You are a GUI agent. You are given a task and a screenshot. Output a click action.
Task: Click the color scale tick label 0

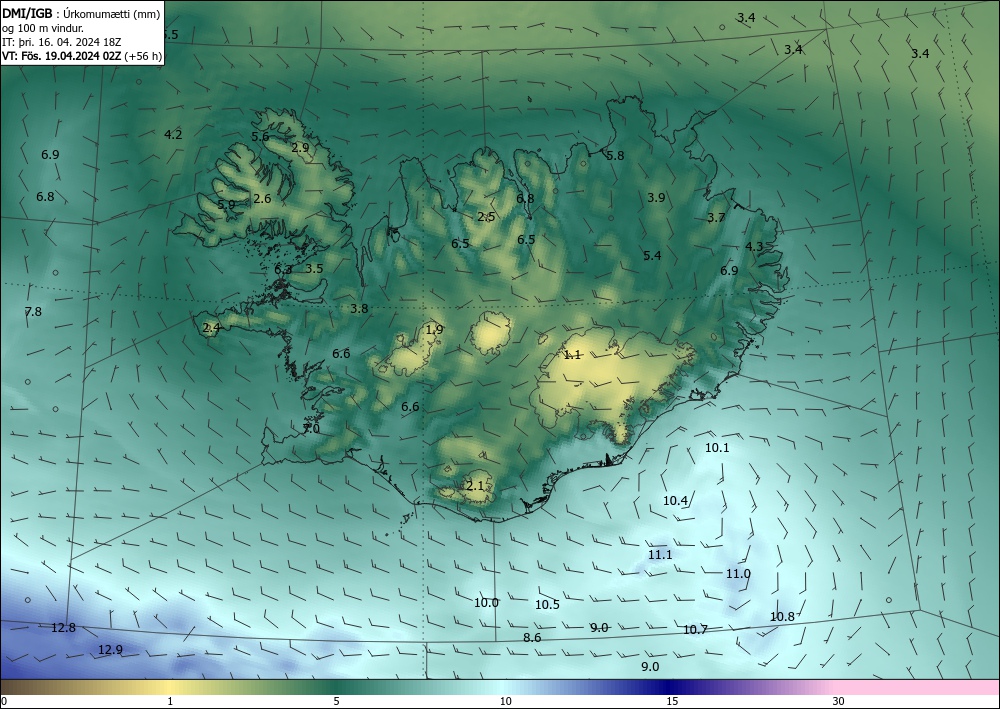tap(4, 702)
